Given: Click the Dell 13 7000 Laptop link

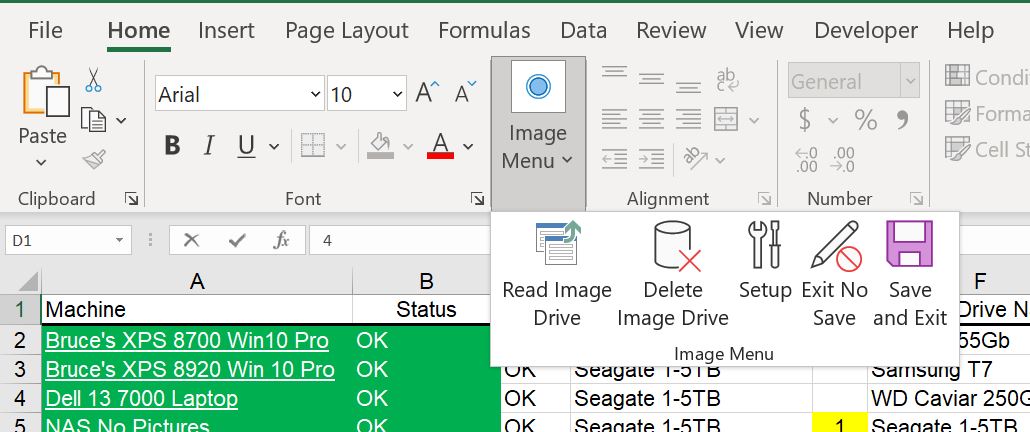Looking at the screenshot, I should pos(141,399).
